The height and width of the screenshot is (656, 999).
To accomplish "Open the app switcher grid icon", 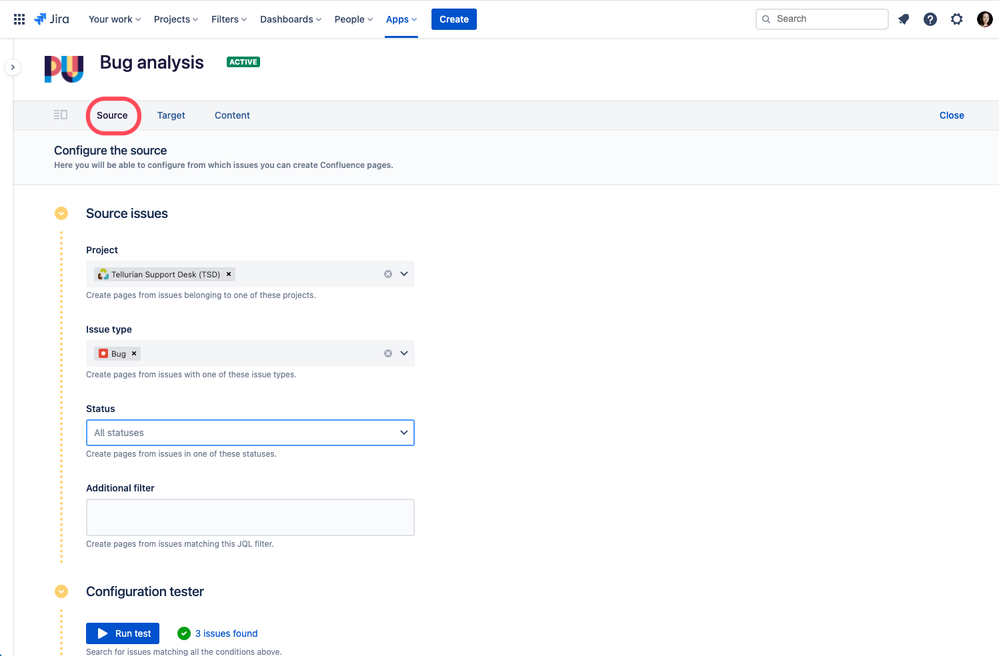I will 18,18.
